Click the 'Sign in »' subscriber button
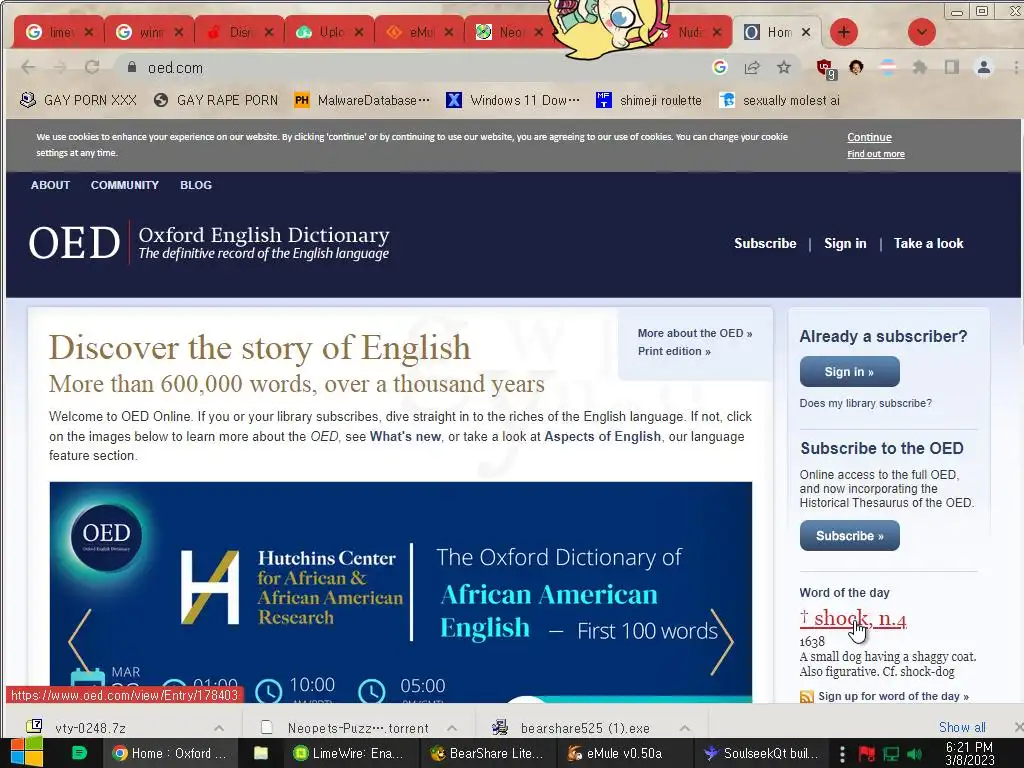The width and height of the screenshot is (1024, 768). [850, 372]
